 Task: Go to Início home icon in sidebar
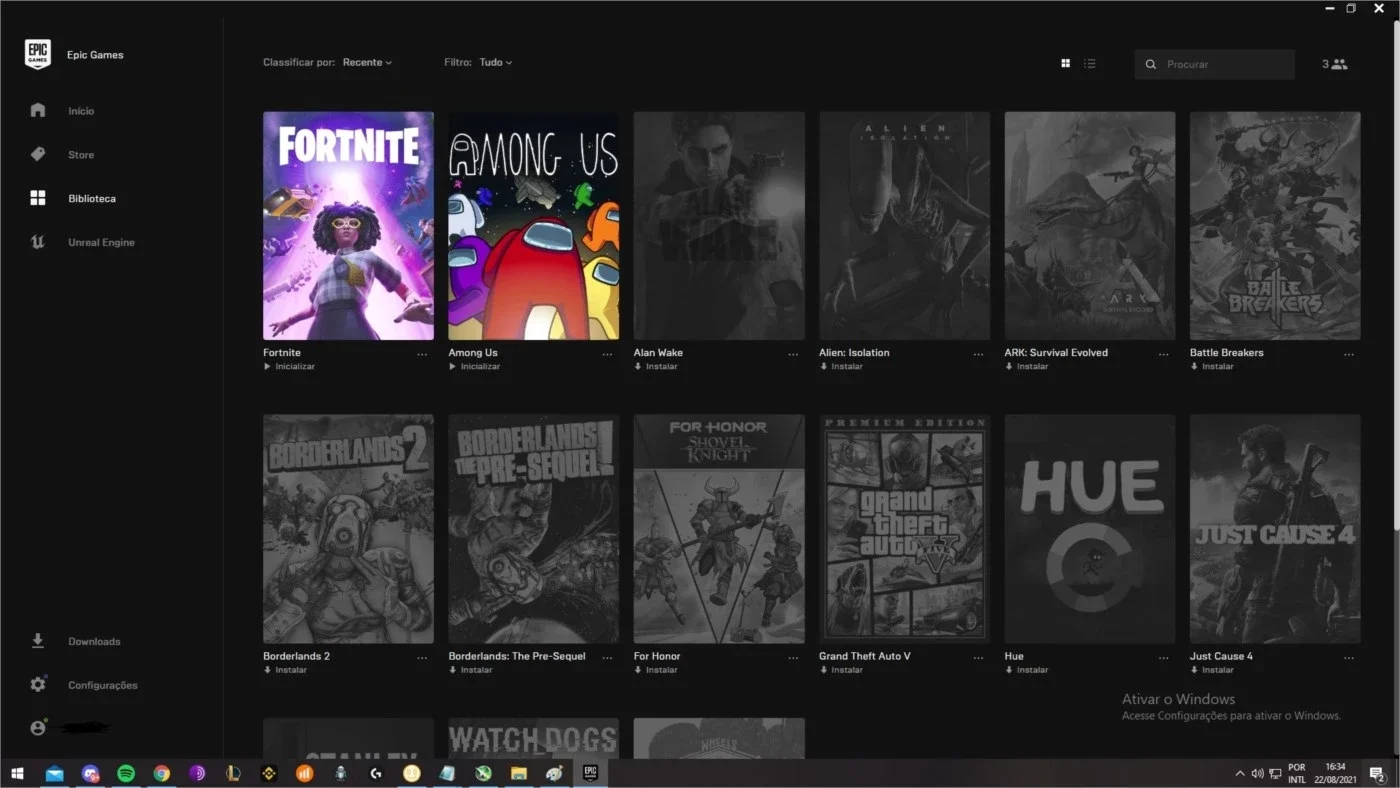38,110
